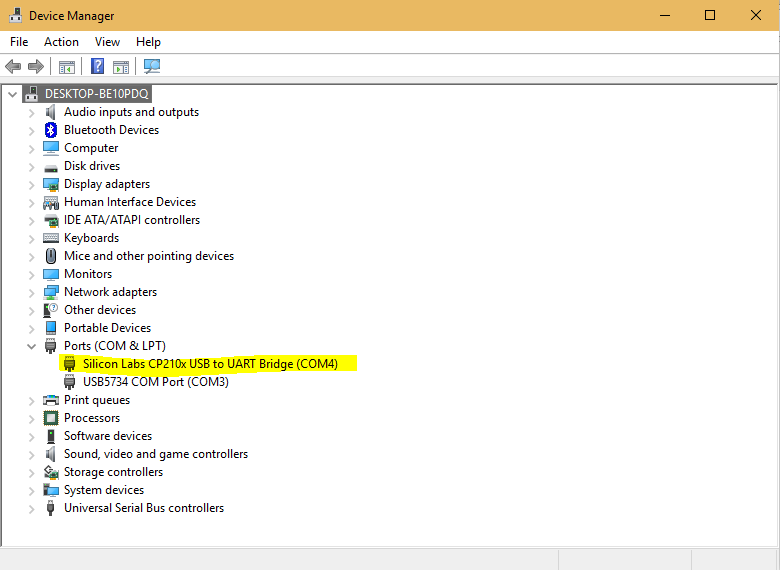Click Scan for hardware changes icon
Image resolution: width=780 pixels, height=570 pixels.
pyautogui.click(x=152, y=66)
